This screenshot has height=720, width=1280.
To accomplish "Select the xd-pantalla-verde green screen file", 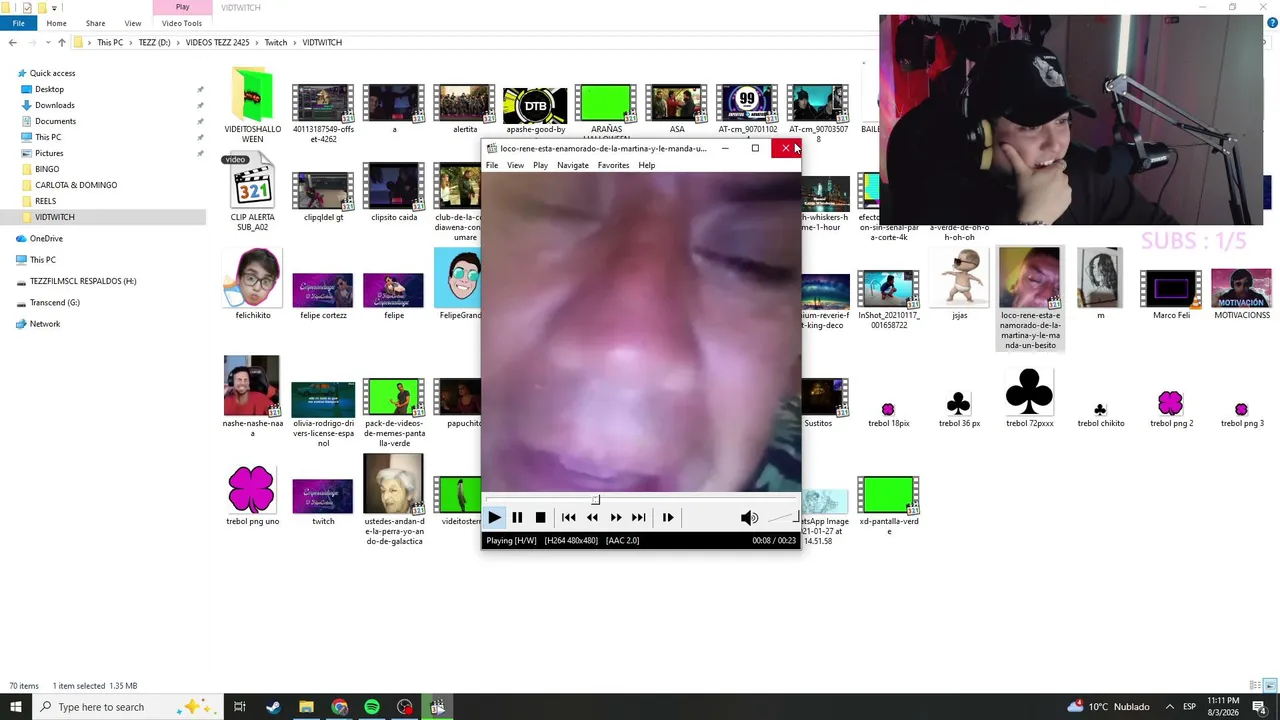I will (x=888, y=506).
